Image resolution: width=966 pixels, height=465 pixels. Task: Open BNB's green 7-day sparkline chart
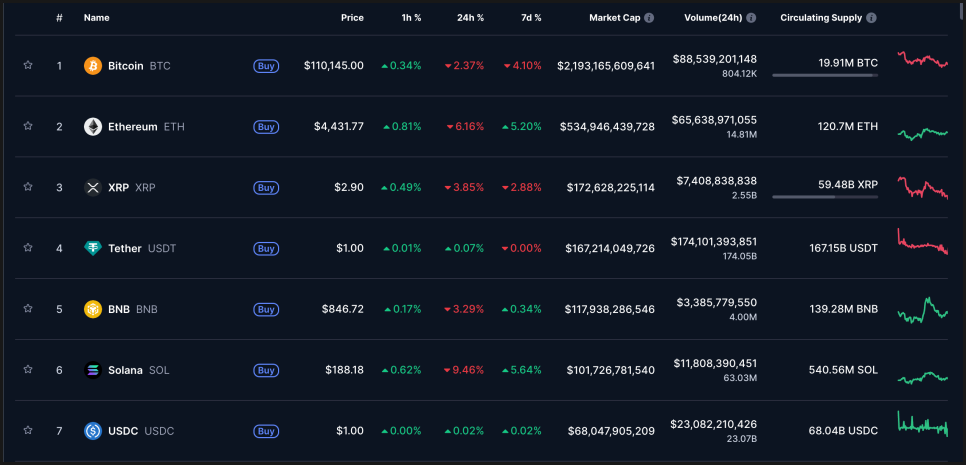(x=923, y=310)
